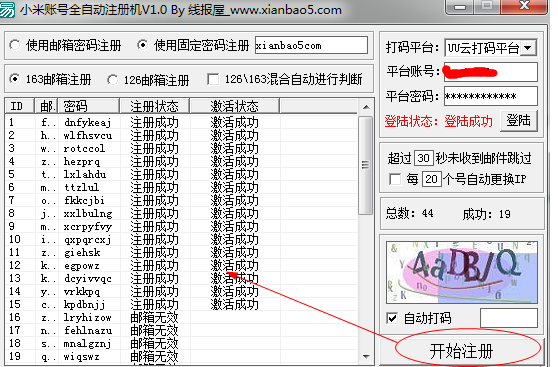The image size is (558, 367).
Task: Close the registration tool window
Action: 524,6
